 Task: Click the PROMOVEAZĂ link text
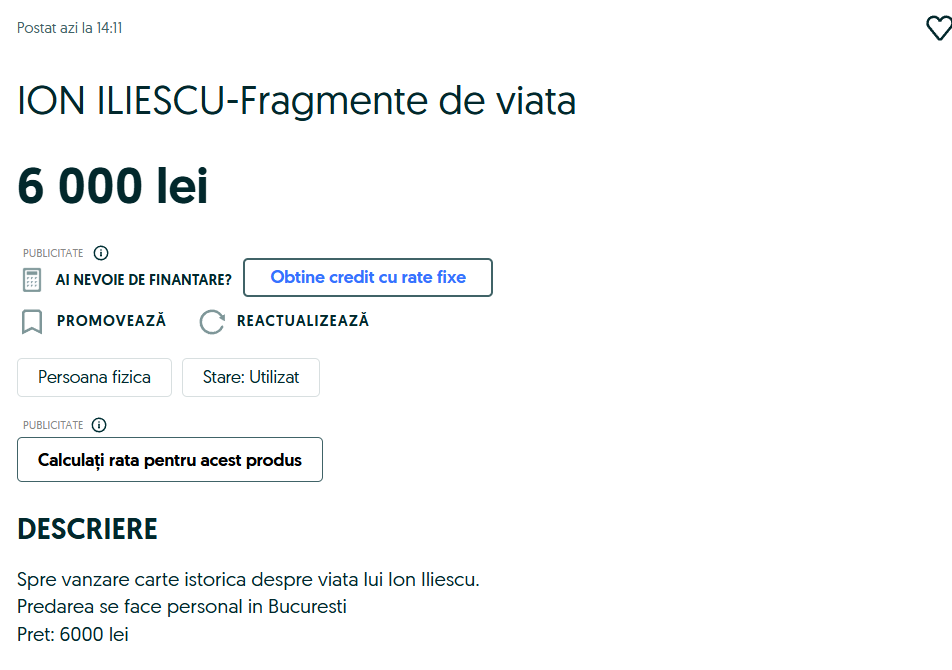pos(111,321)
